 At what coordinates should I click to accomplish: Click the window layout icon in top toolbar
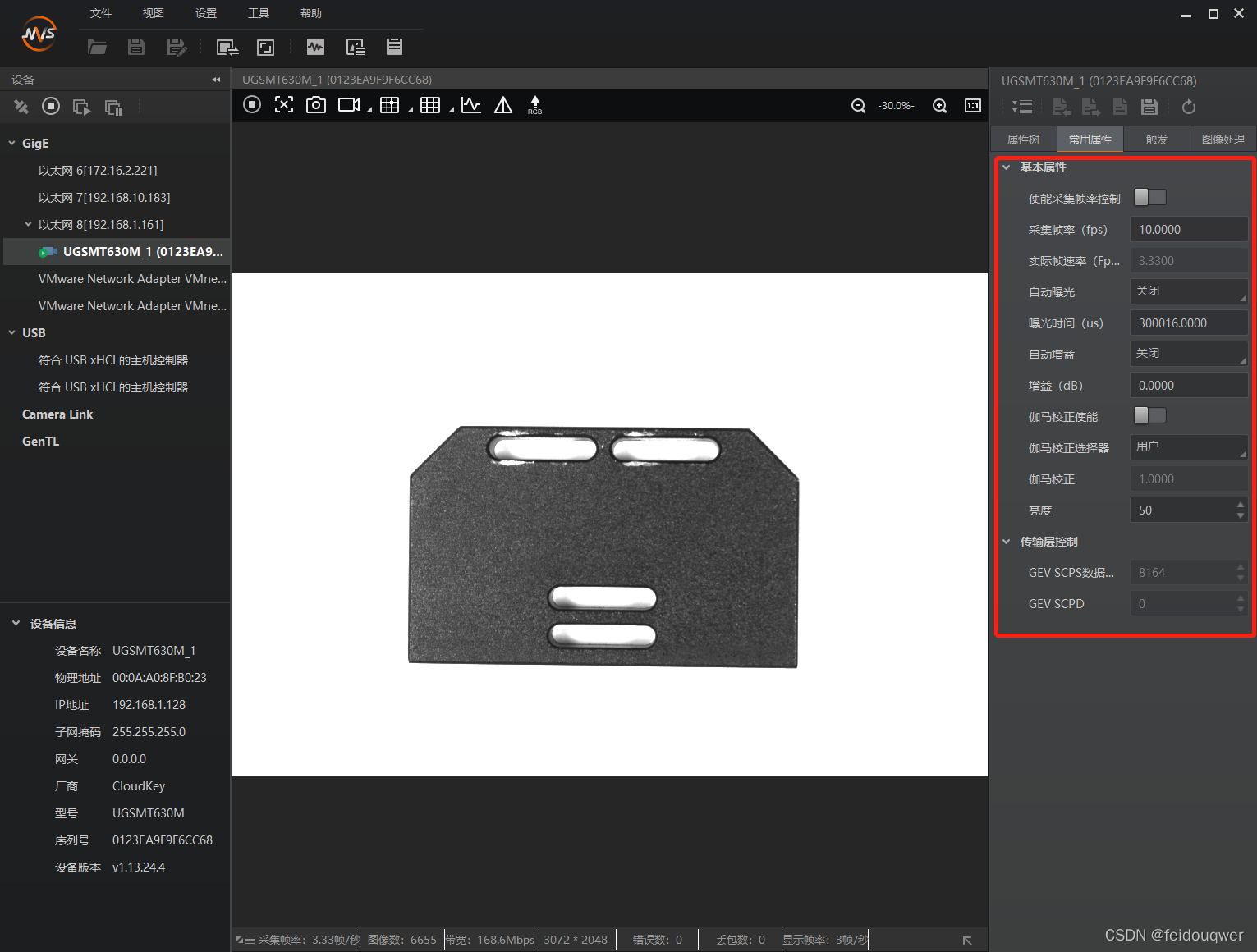click(x=266, y=48)
